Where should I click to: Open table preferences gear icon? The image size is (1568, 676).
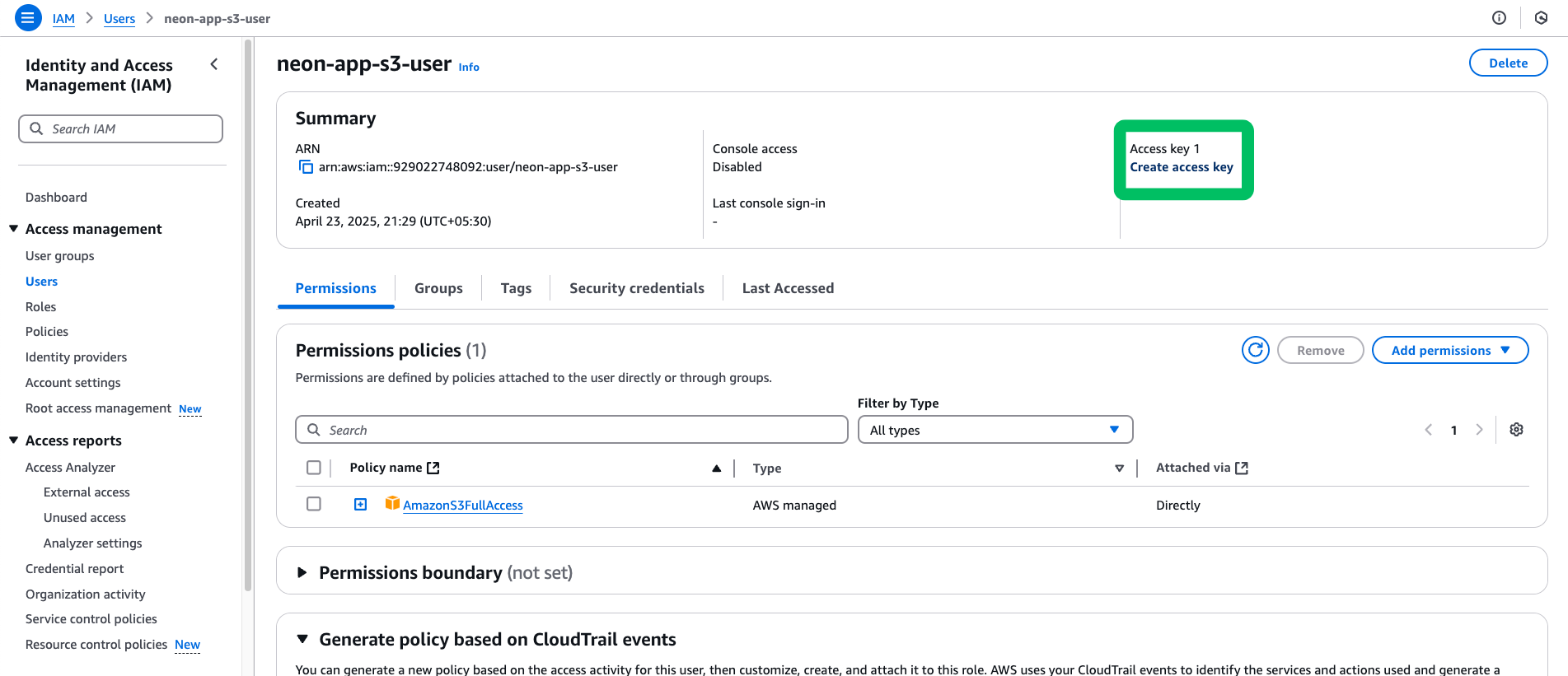click(1516, 430)
